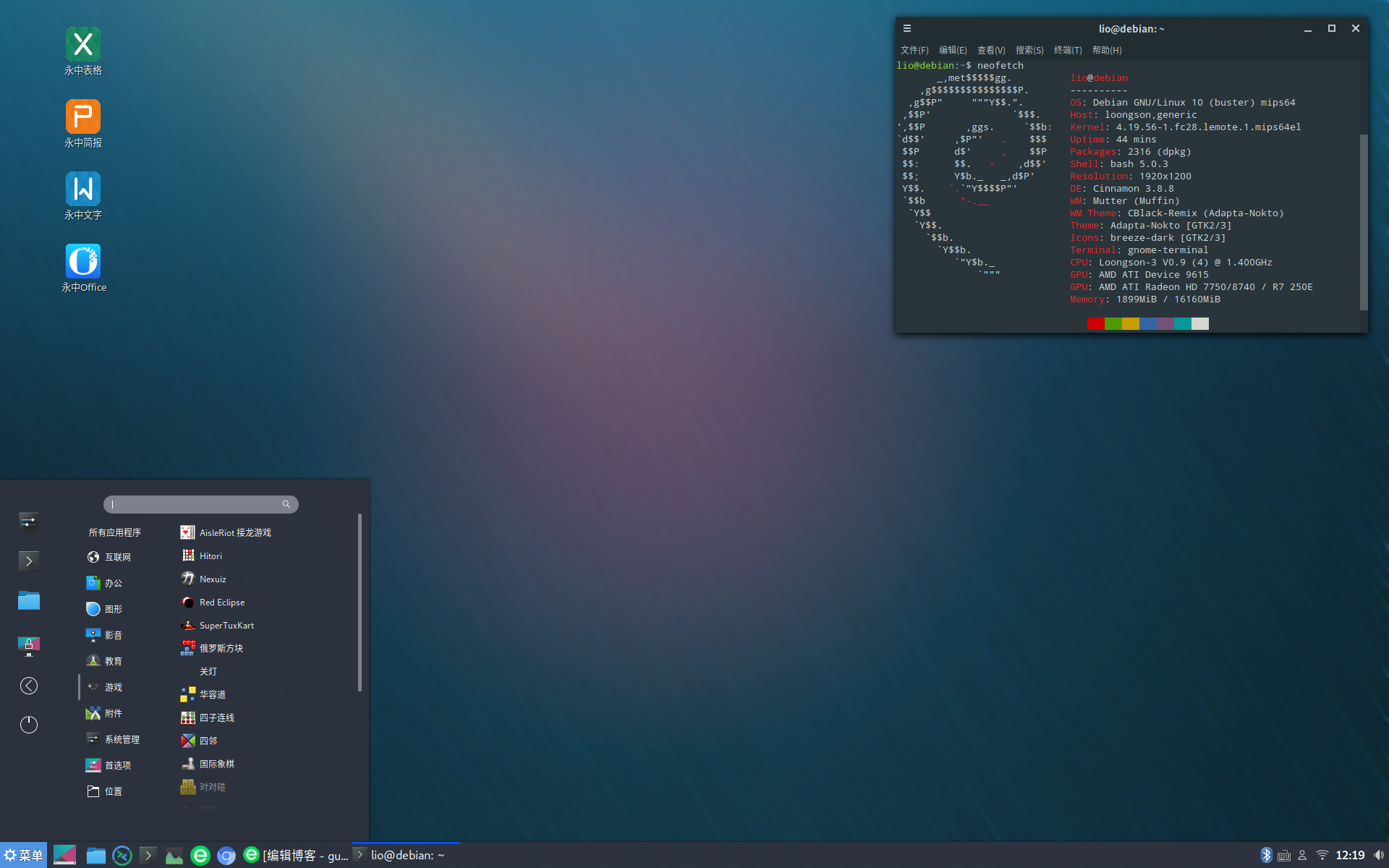Launch 永中文字 word processor icon
The height and width of the screenshot is (868, 1389).
(83, 190)
